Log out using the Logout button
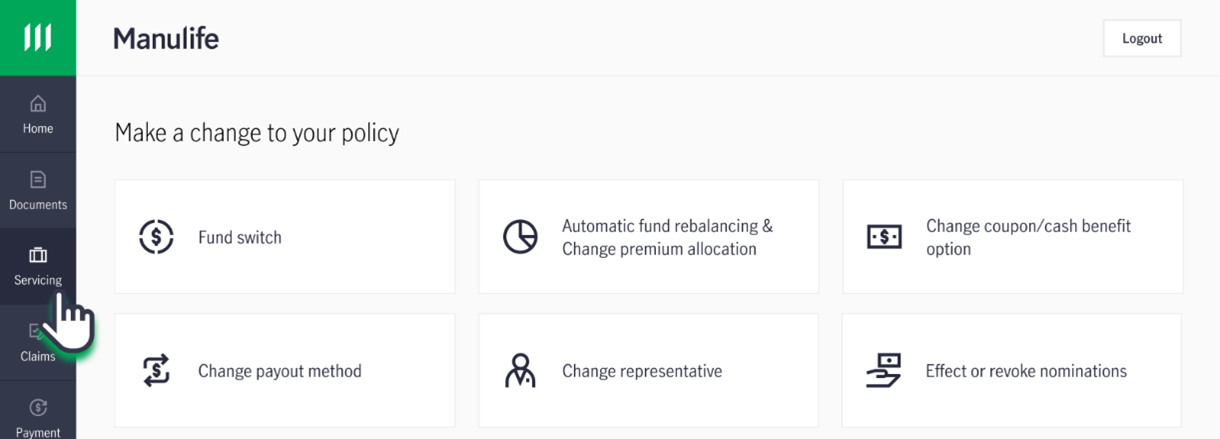This screenshot has height=439, width=1220. coord(1142,38)
